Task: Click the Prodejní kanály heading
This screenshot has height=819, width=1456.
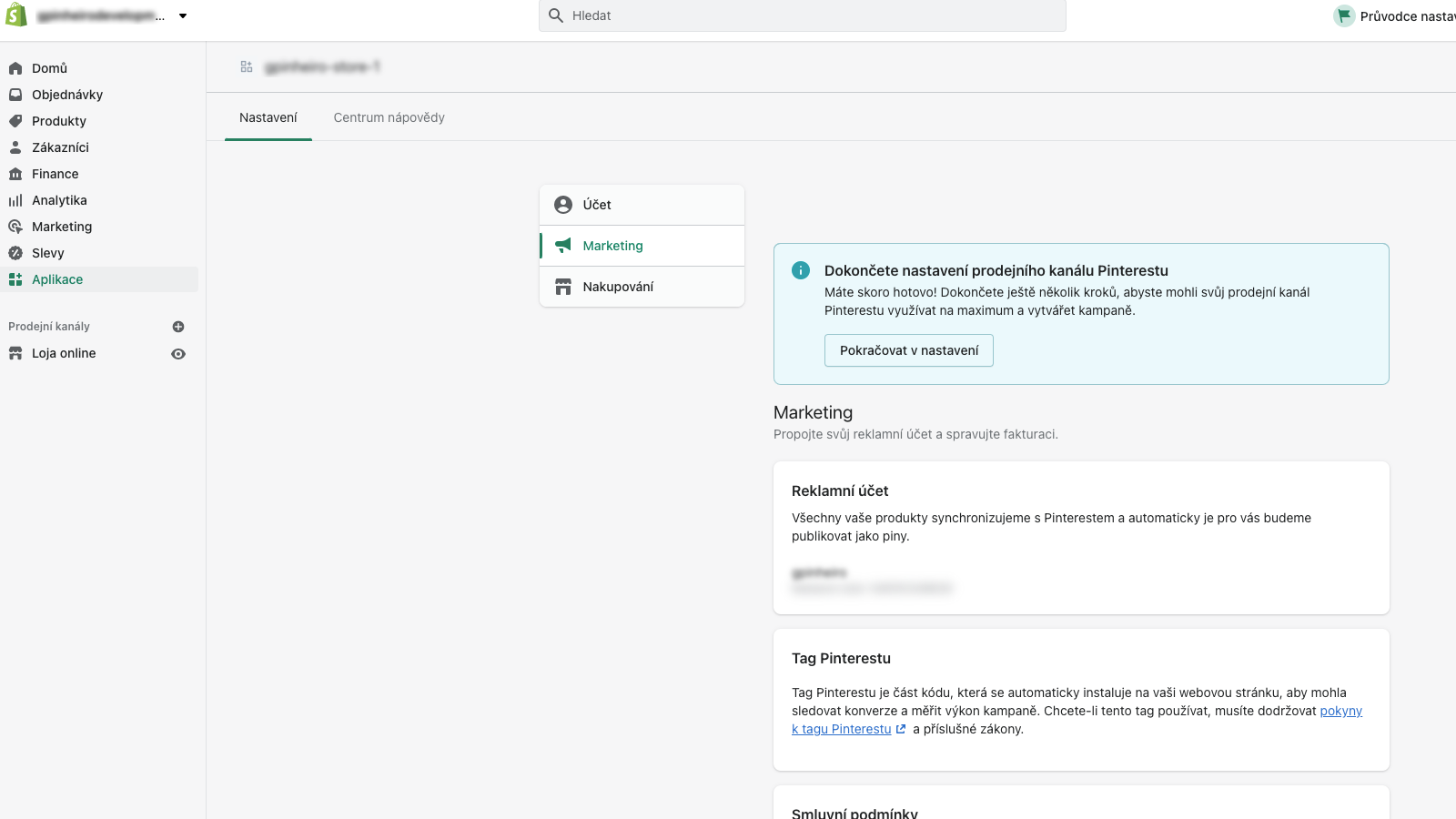Action: [x=49, y=327]
